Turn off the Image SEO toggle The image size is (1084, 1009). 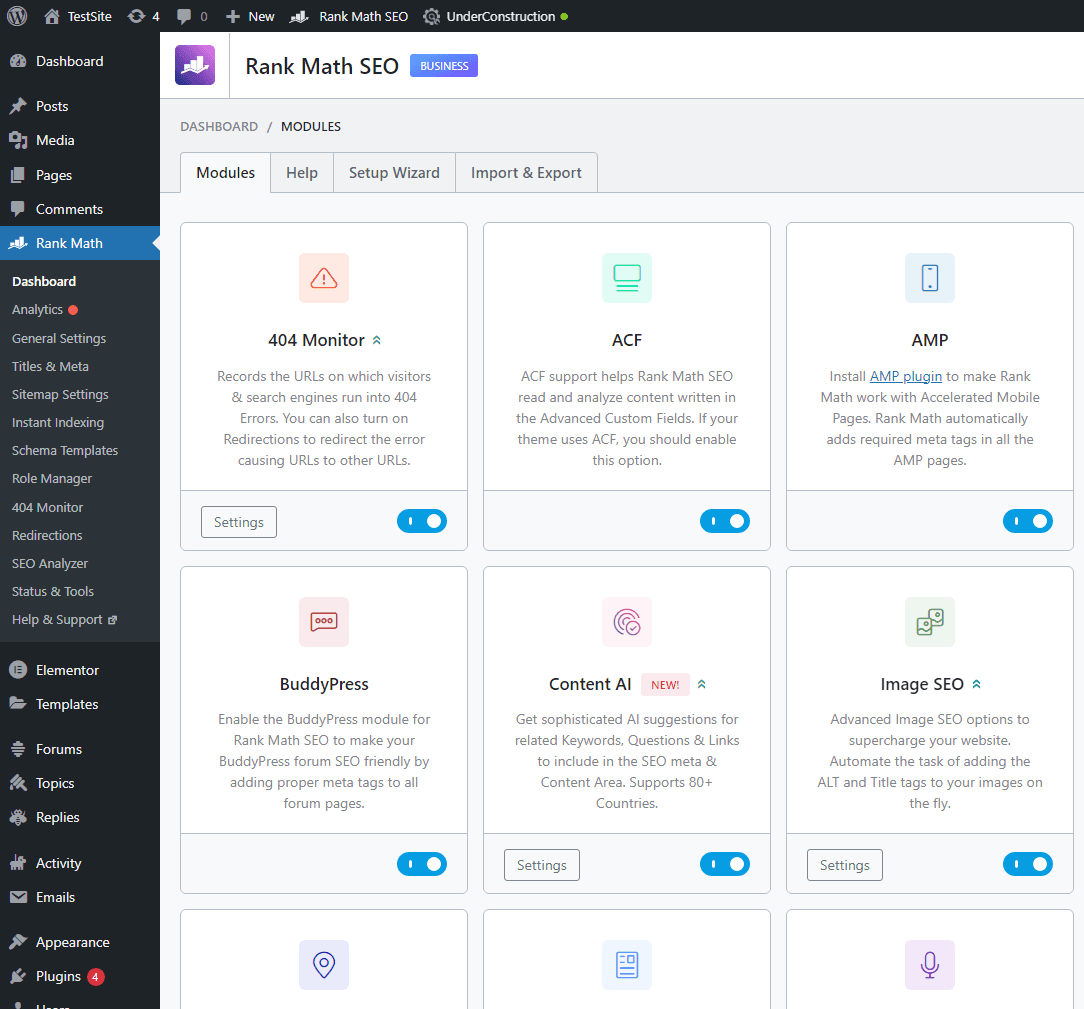click(x=1027, y=864)
